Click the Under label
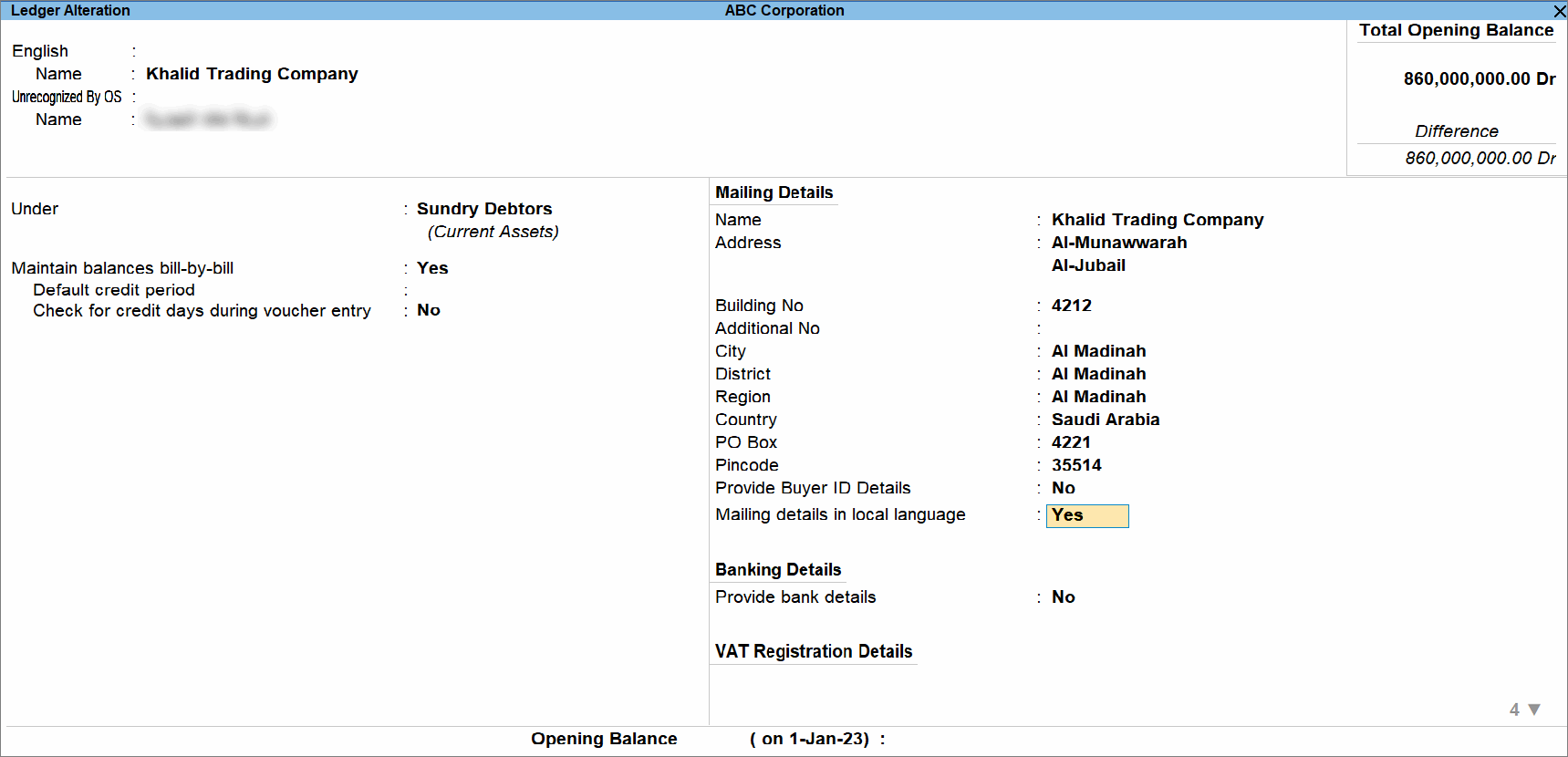 click(35, 209)
